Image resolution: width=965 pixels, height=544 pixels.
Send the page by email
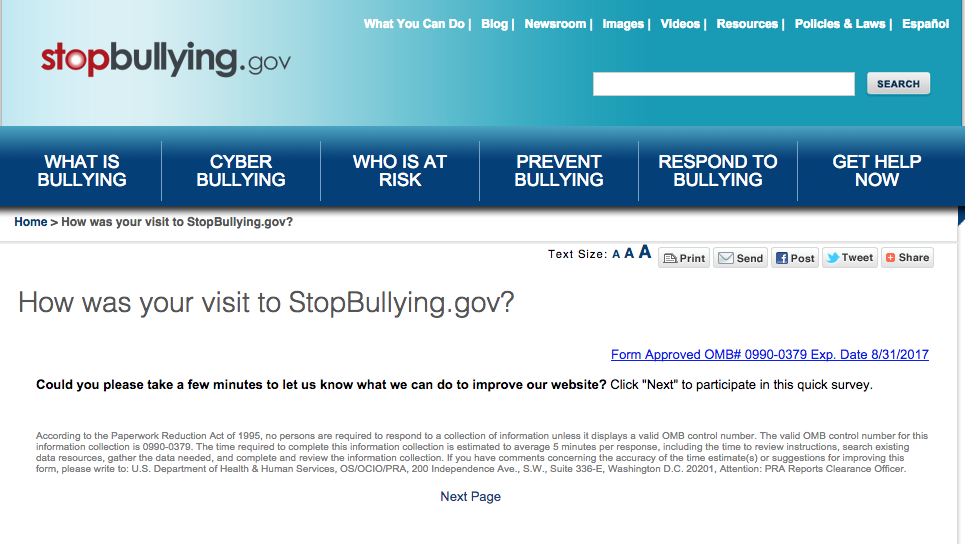[x=740, y=258]
